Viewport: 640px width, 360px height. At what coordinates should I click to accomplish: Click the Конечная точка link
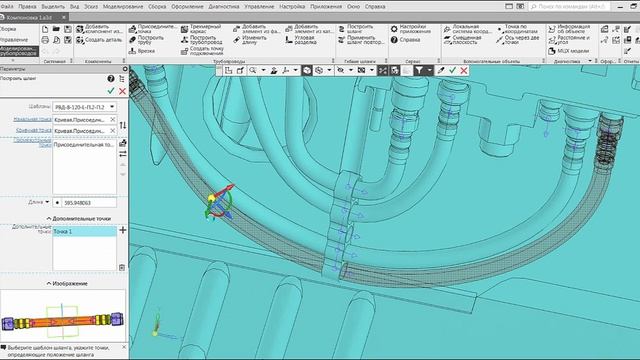(x=34, y=130)
